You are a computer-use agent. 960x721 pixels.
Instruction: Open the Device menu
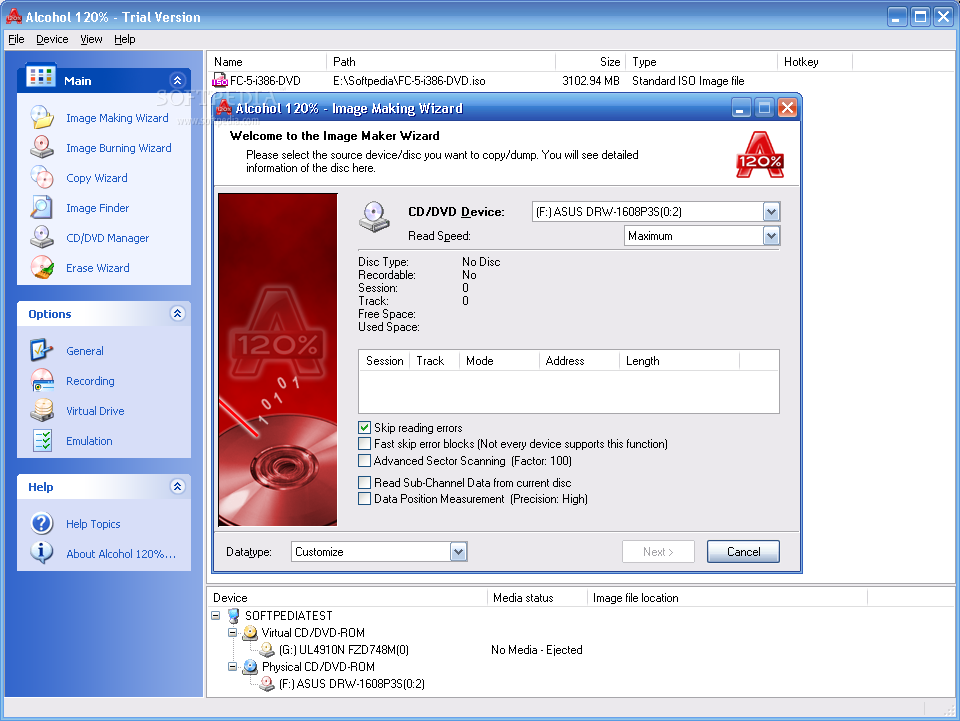pyautogui.click(x=52, y=39)
